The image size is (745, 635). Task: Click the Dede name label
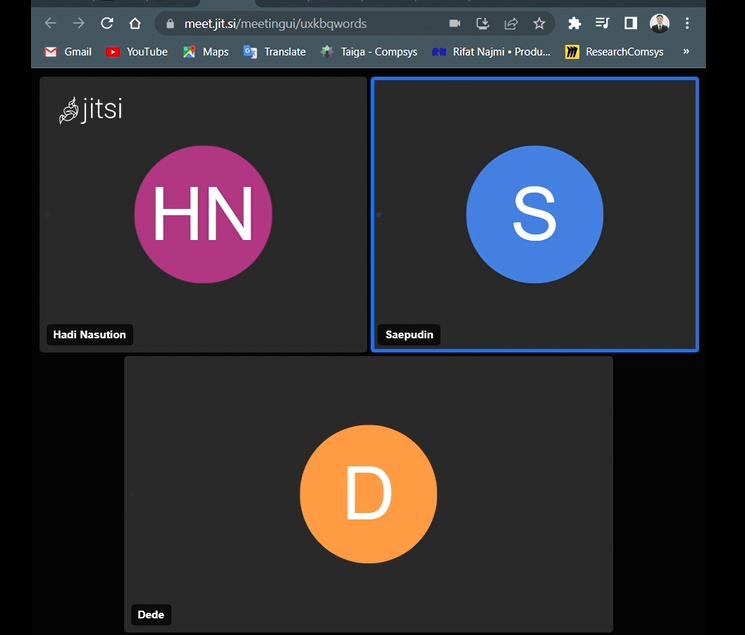pos(151,615)
